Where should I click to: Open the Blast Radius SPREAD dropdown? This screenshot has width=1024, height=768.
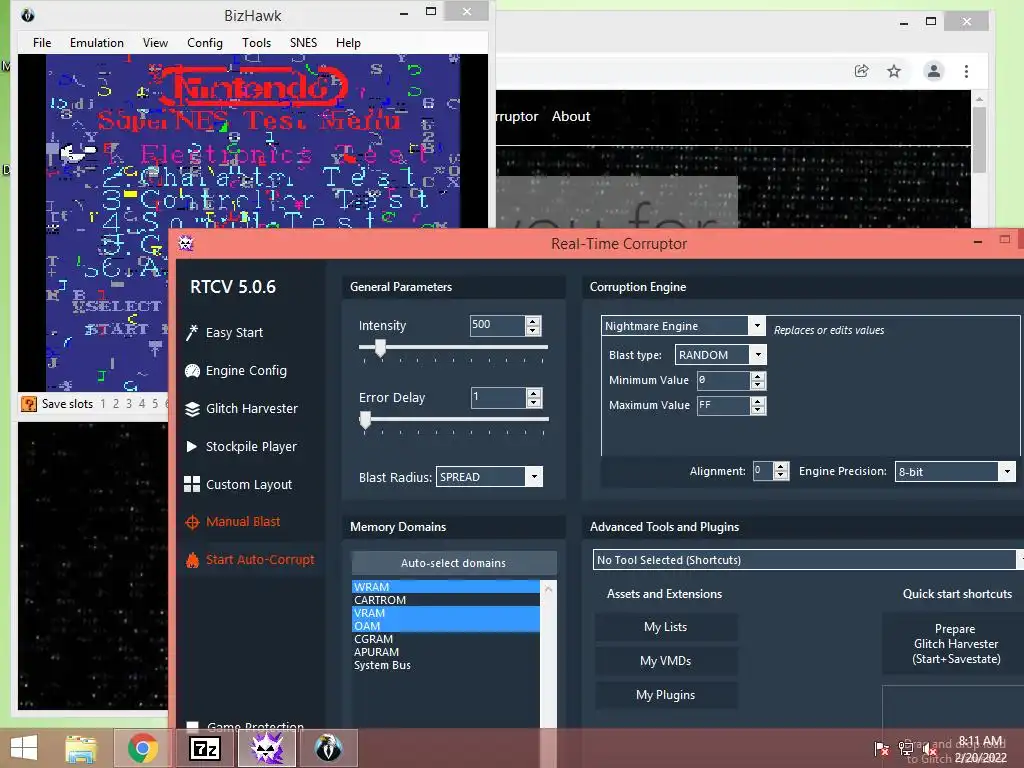[x=534, y=477]
